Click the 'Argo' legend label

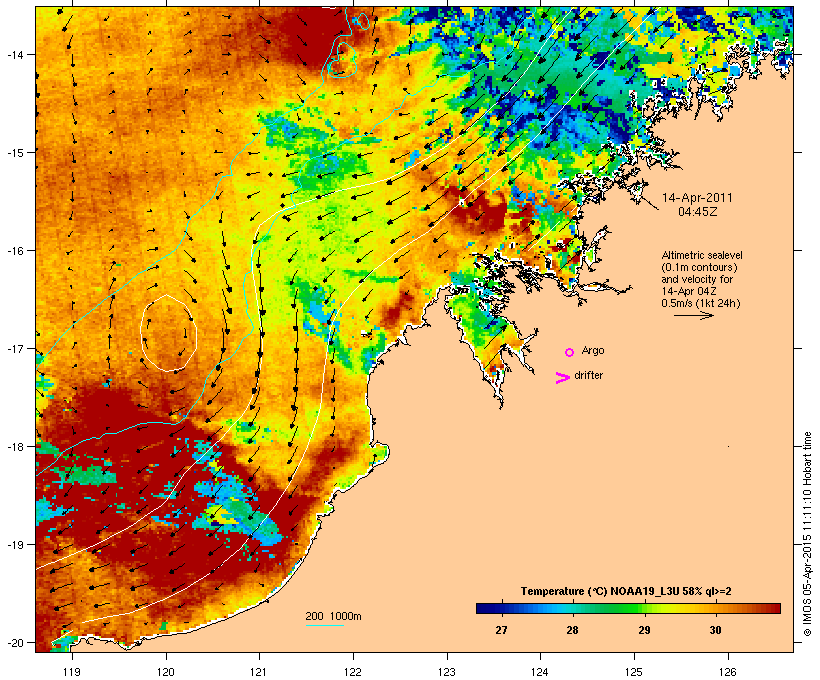click(593, 350)
